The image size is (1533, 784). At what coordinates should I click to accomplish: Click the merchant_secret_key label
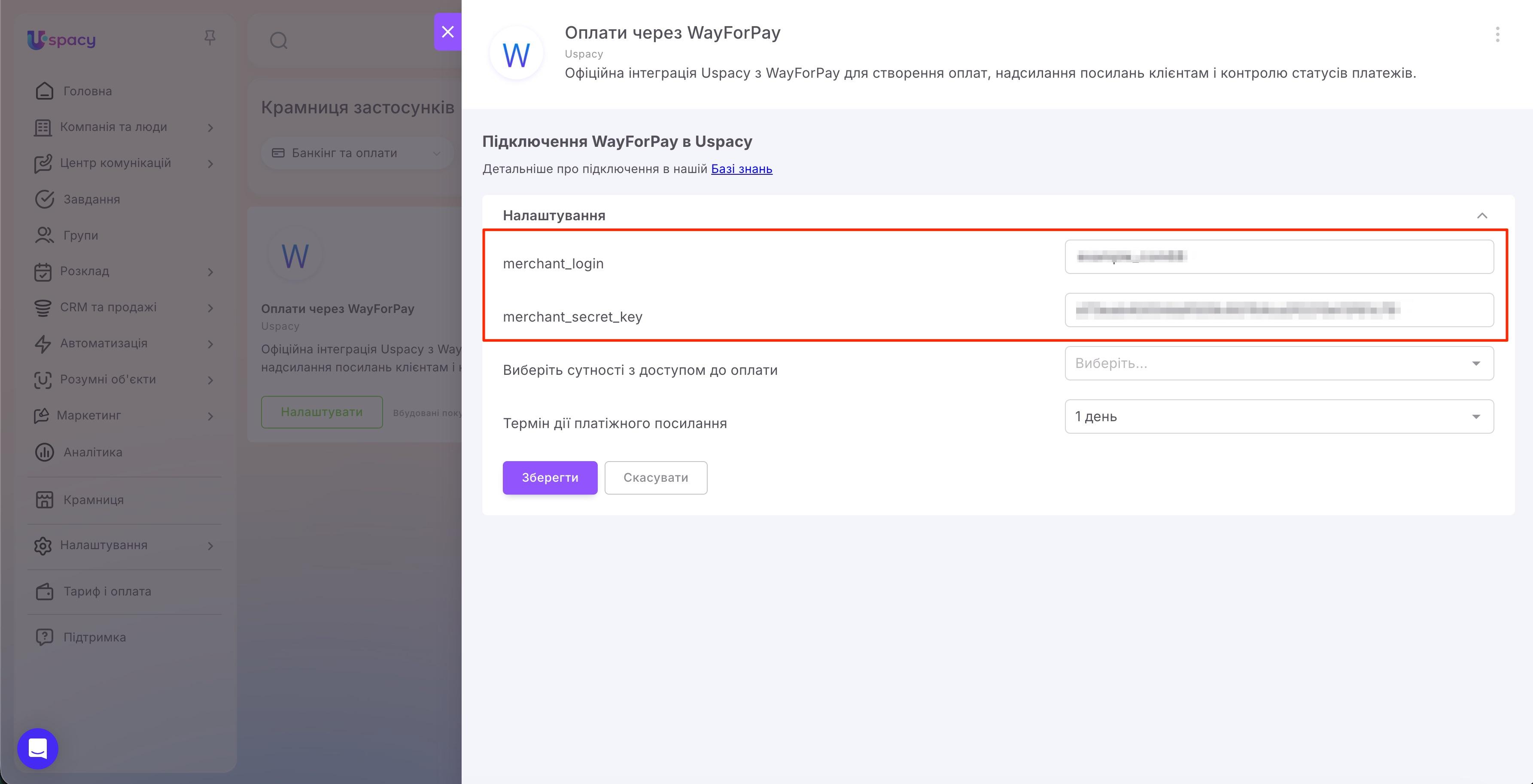click(572, 316)
